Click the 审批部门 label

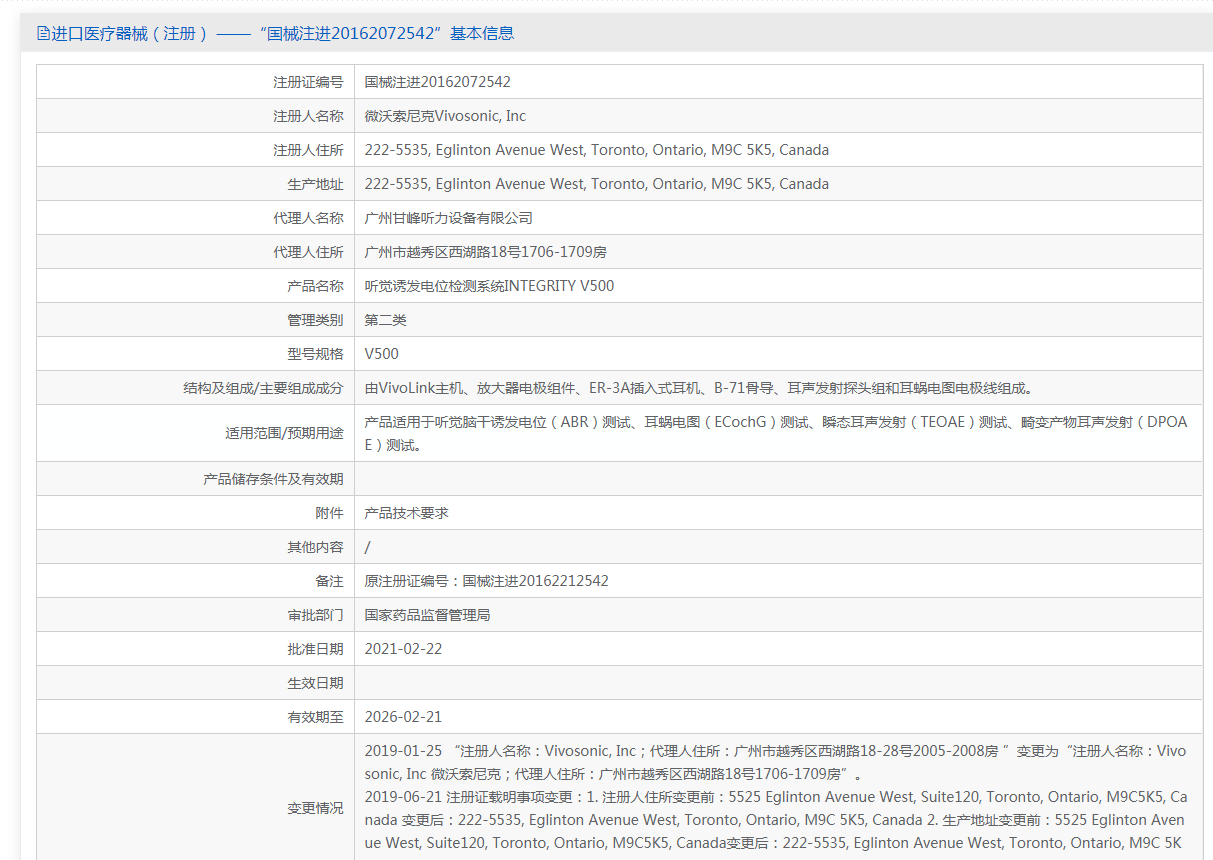(316, 615)
